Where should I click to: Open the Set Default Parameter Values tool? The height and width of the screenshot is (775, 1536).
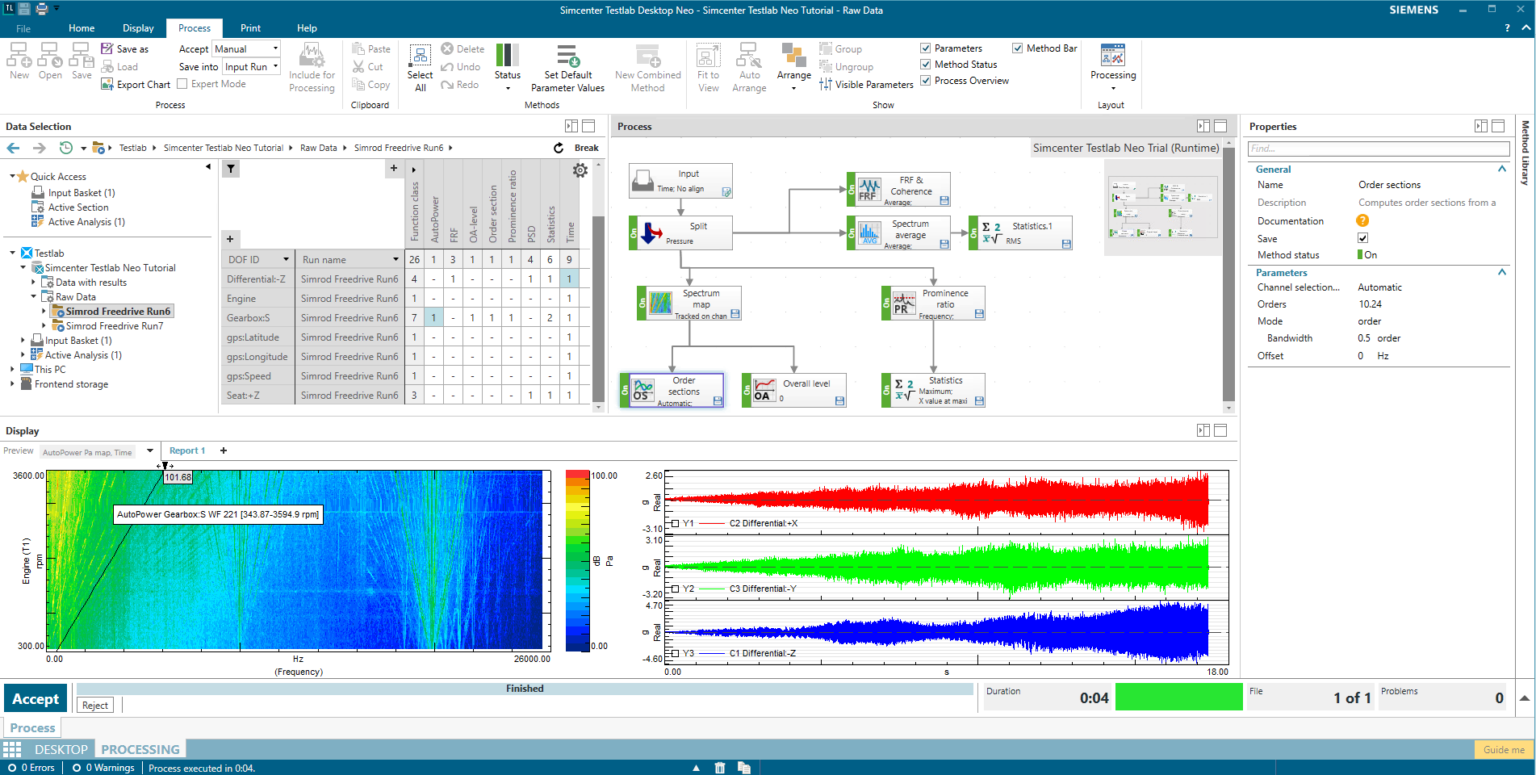click(x=568, y=67)
